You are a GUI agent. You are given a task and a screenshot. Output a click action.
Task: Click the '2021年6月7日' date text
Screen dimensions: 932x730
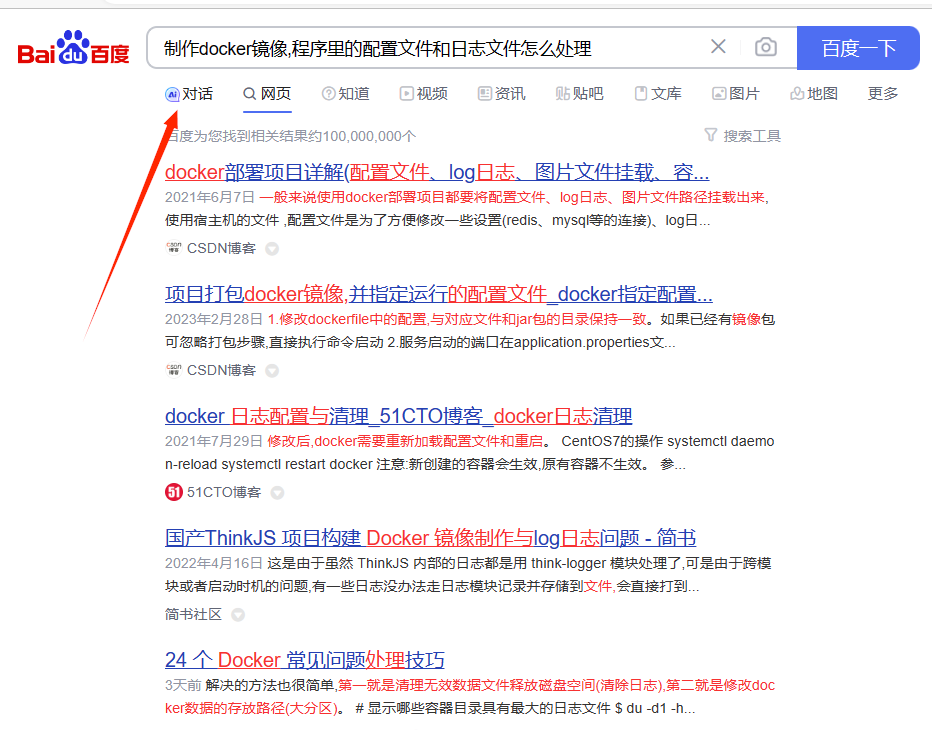(x=210, y=197)
